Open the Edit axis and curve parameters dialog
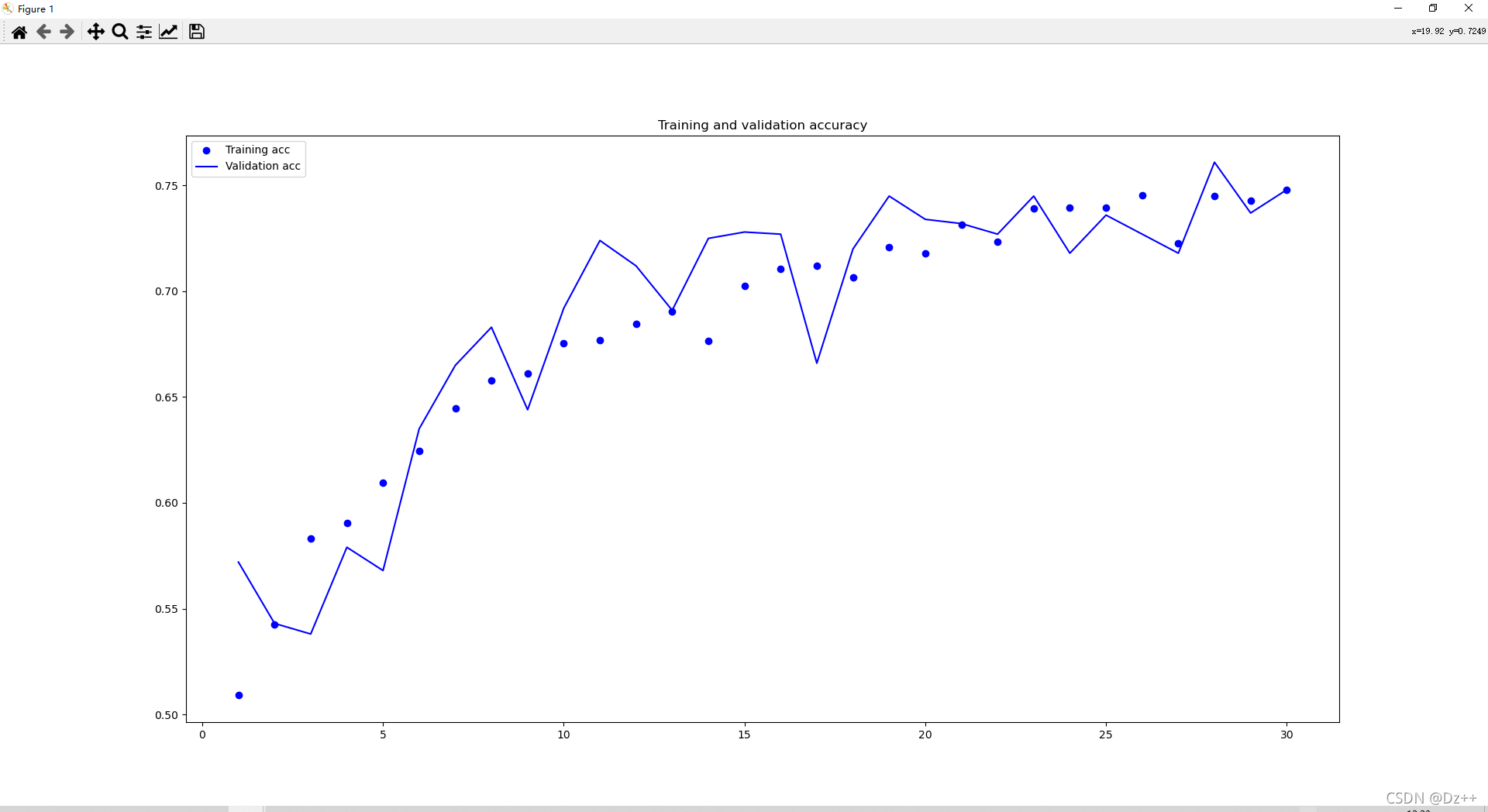 (x=168, y=32)
